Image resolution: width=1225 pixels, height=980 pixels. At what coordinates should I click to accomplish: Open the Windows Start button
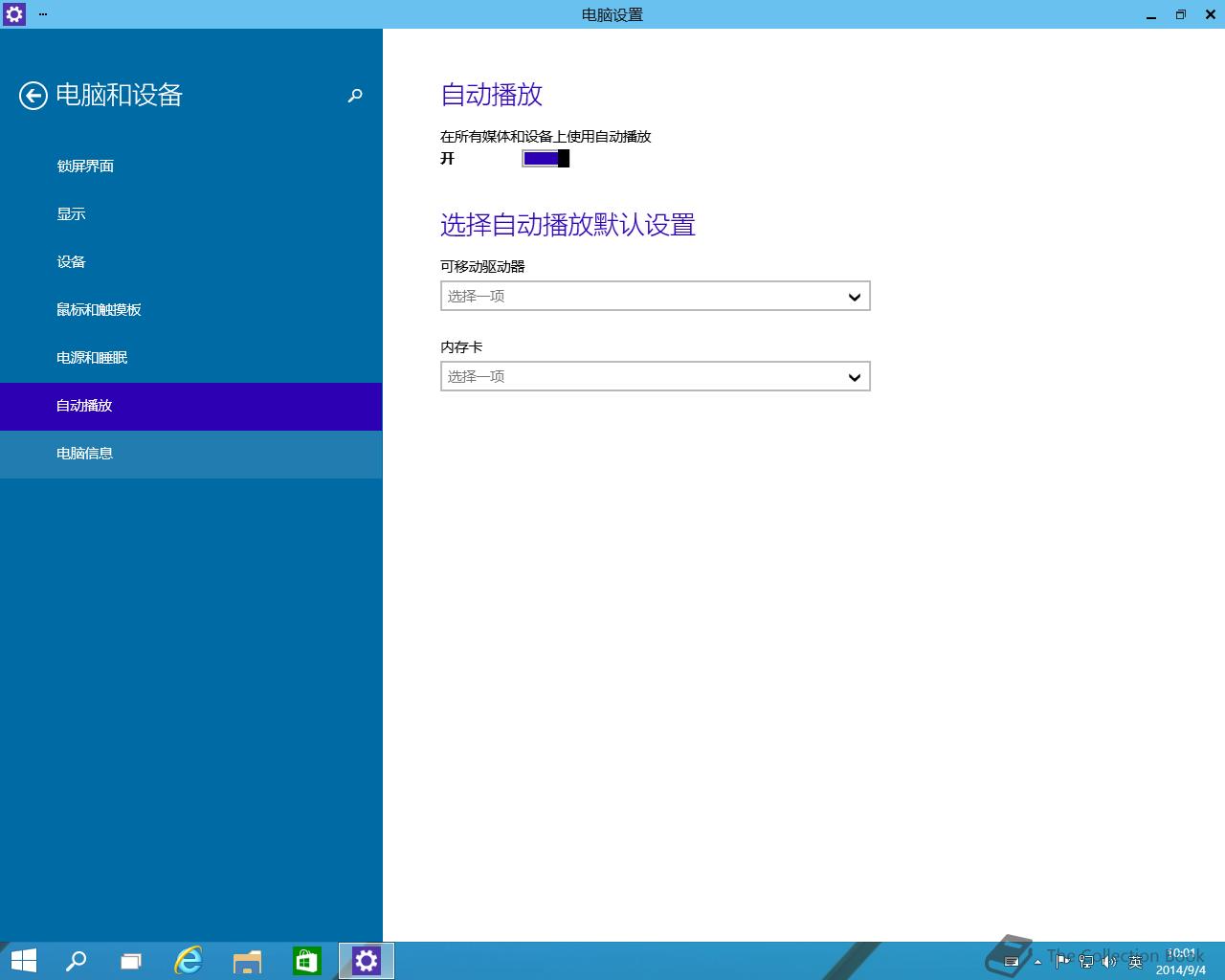pyautogui.click(x=24, y=961)
